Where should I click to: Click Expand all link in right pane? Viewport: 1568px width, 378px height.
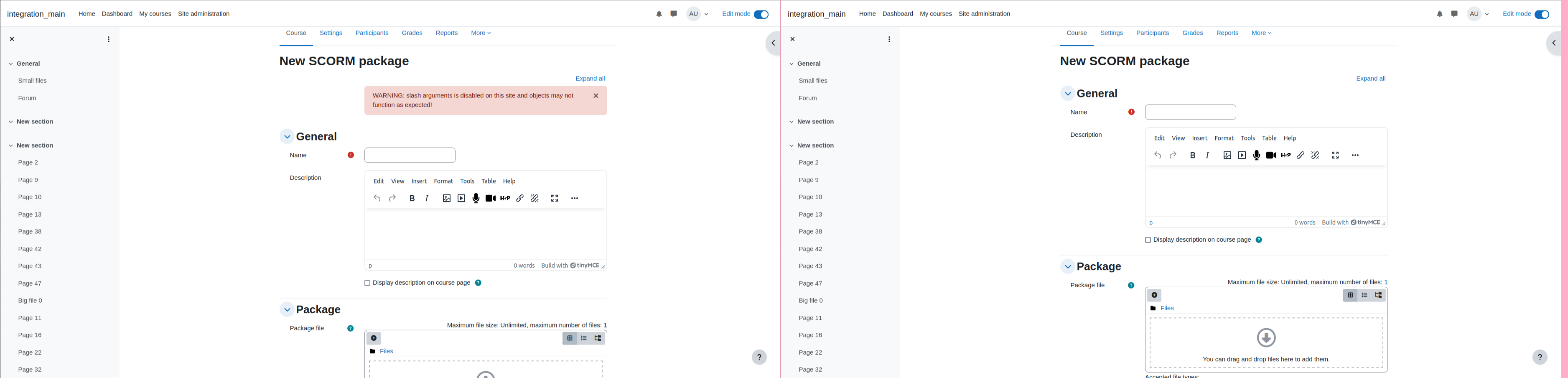(1371, 79)
